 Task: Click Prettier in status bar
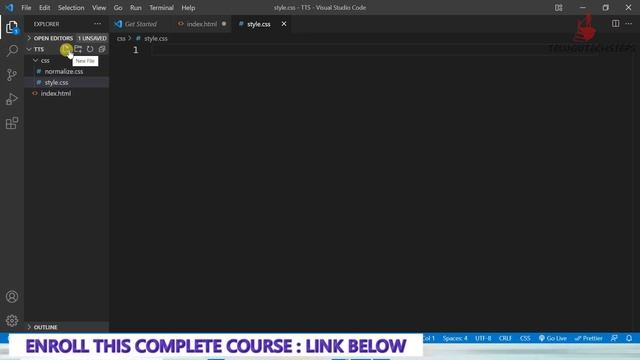coord(589,338)
